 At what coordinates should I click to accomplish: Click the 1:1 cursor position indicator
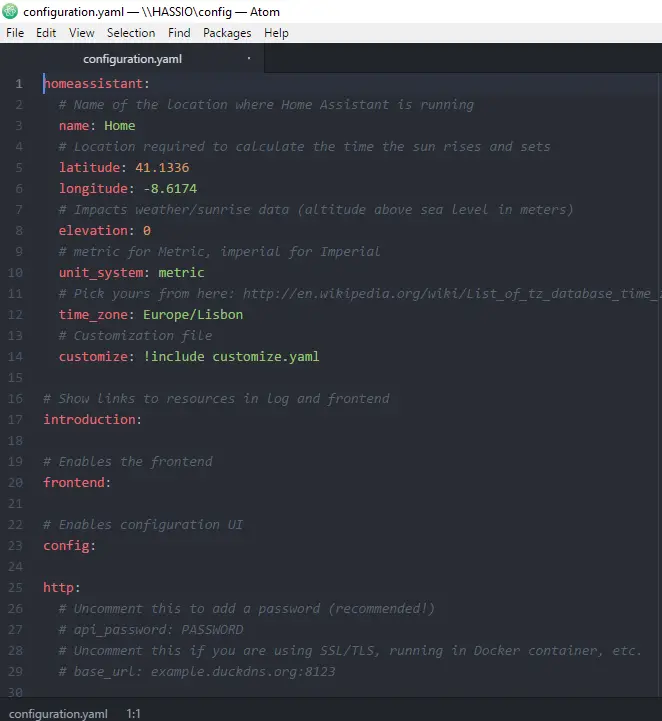133,714
